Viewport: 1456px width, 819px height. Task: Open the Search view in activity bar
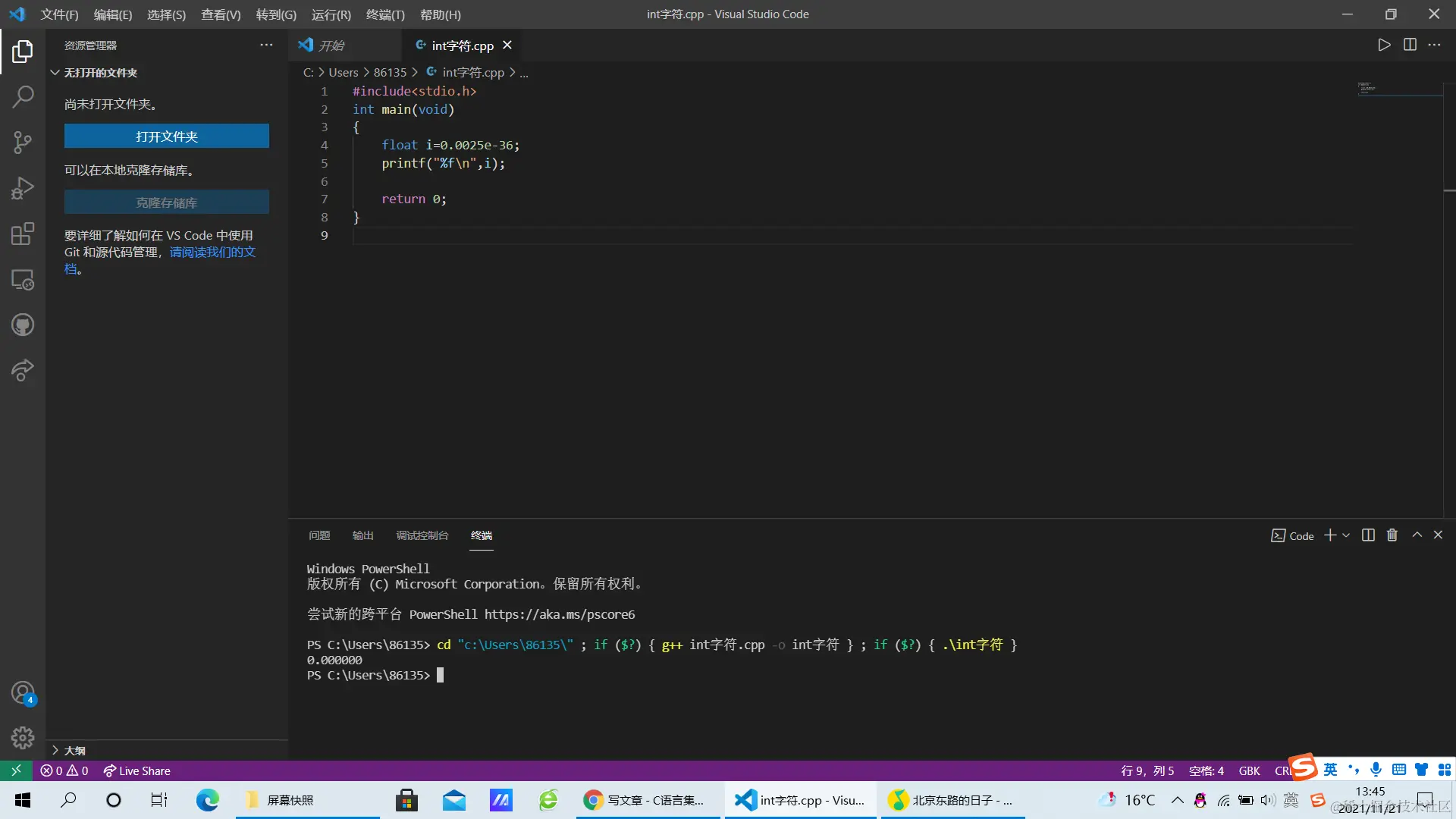click(x=23, y=96)
